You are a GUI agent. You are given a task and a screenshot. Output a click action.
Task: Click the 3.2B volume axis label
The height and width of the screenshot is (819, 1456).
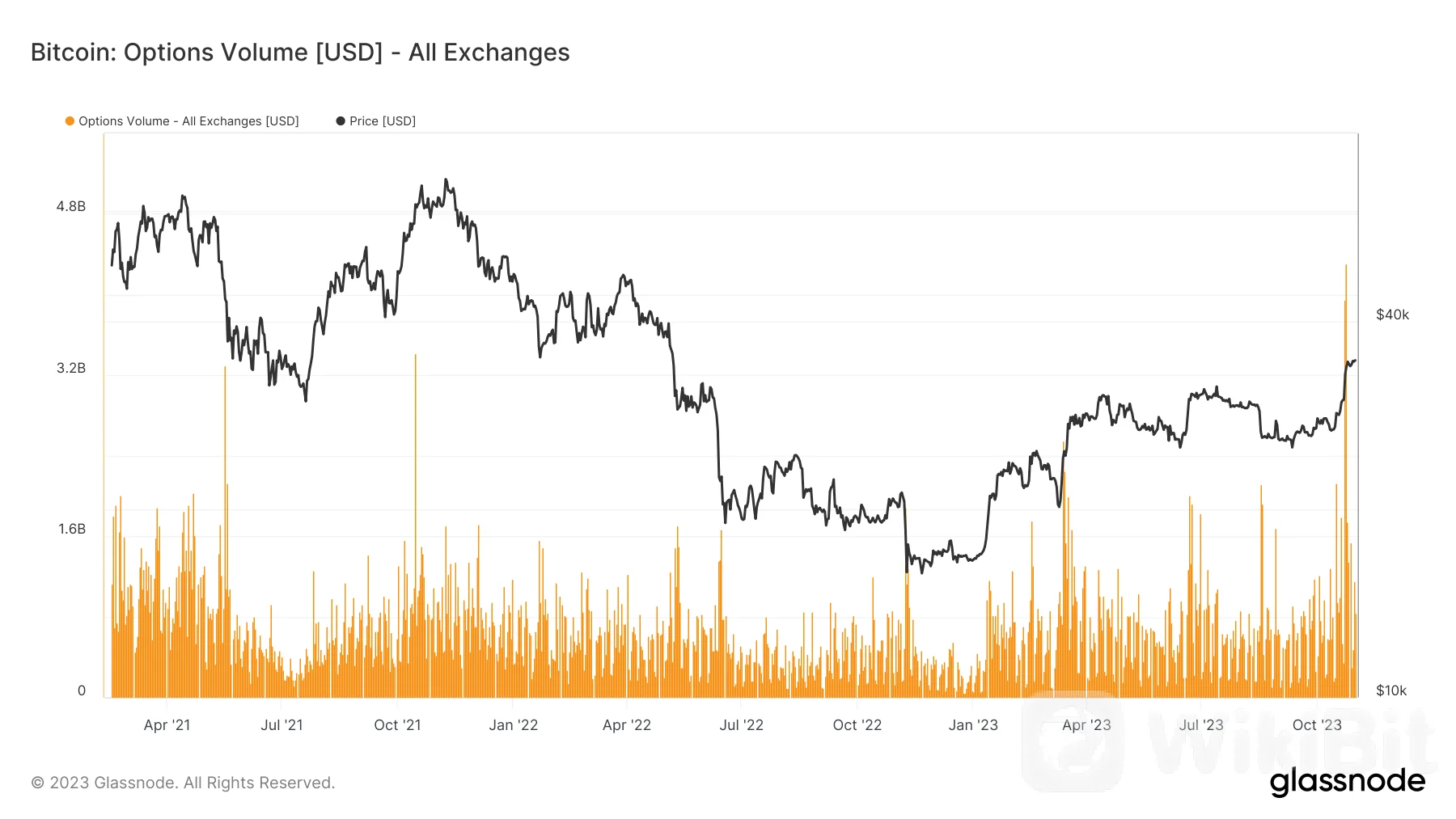click(71, 369)
